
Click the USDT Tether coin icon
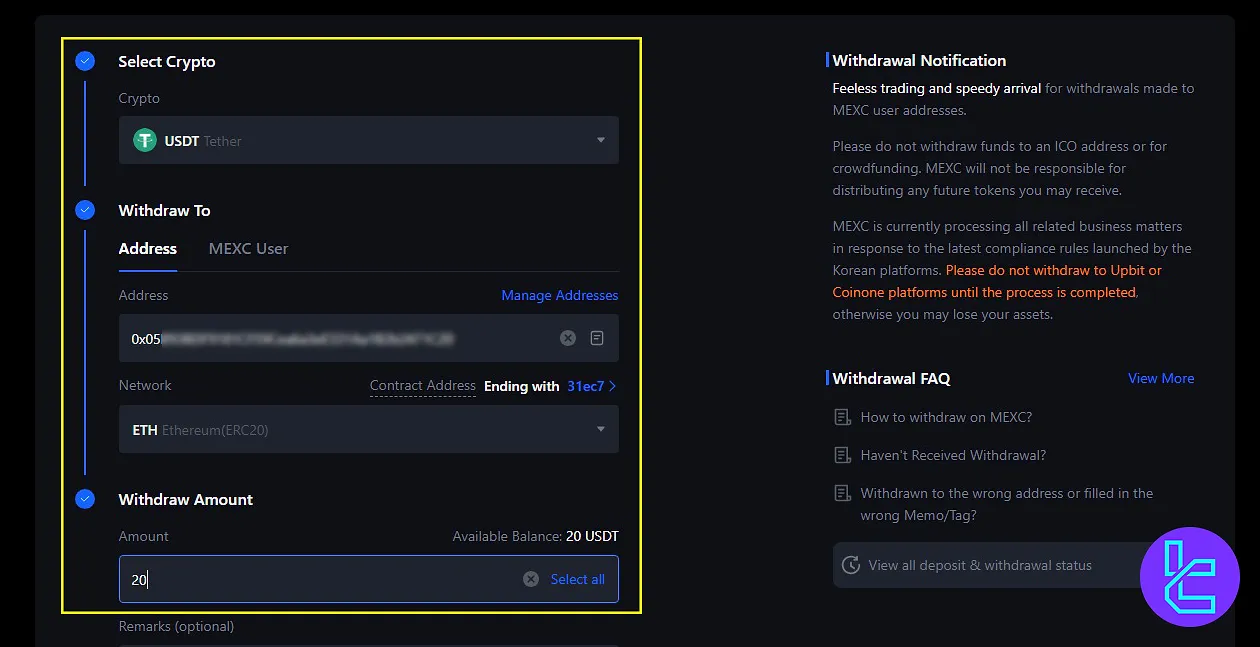(x=145, y=141)
